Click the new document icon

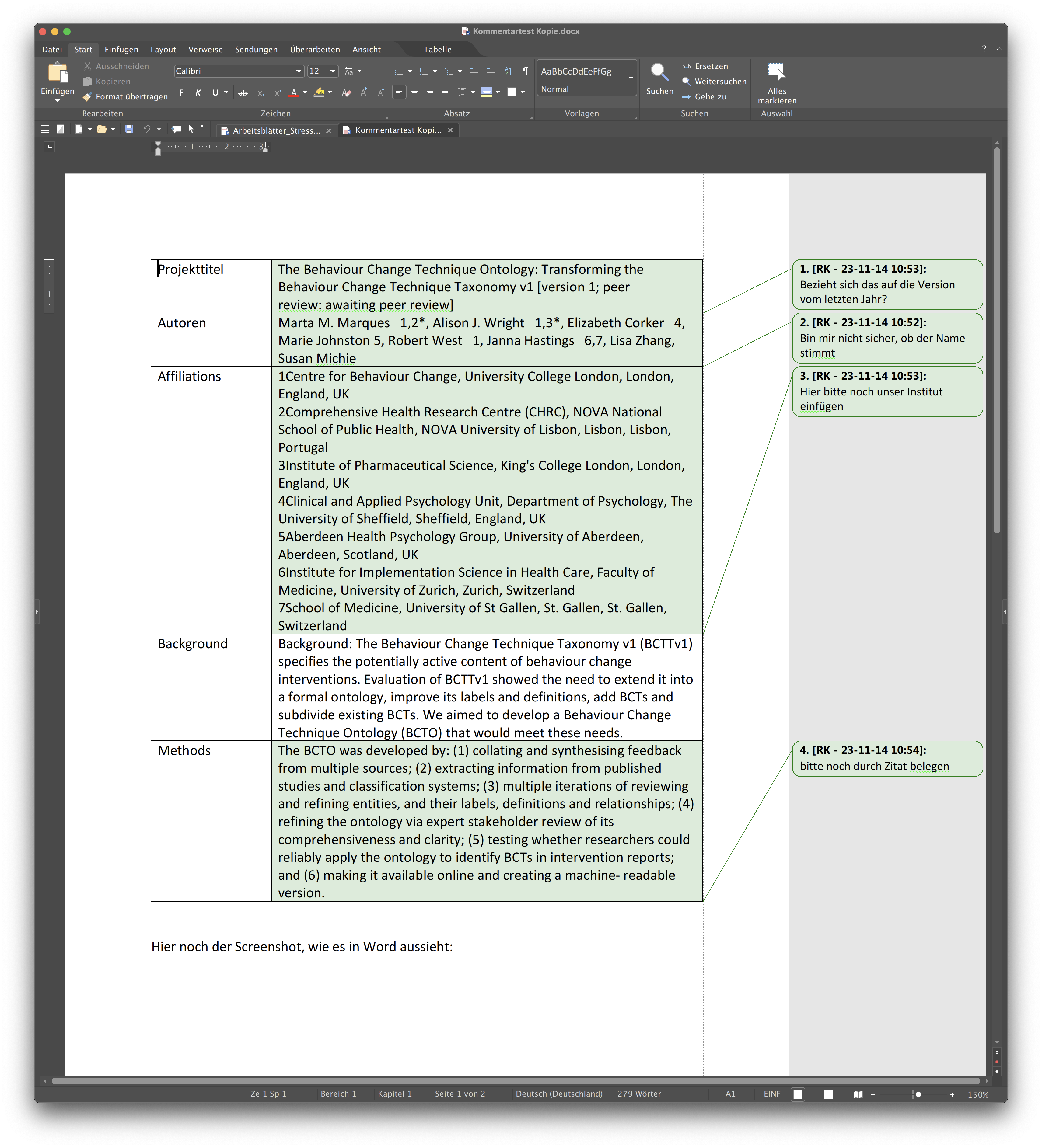coord(79,129)
